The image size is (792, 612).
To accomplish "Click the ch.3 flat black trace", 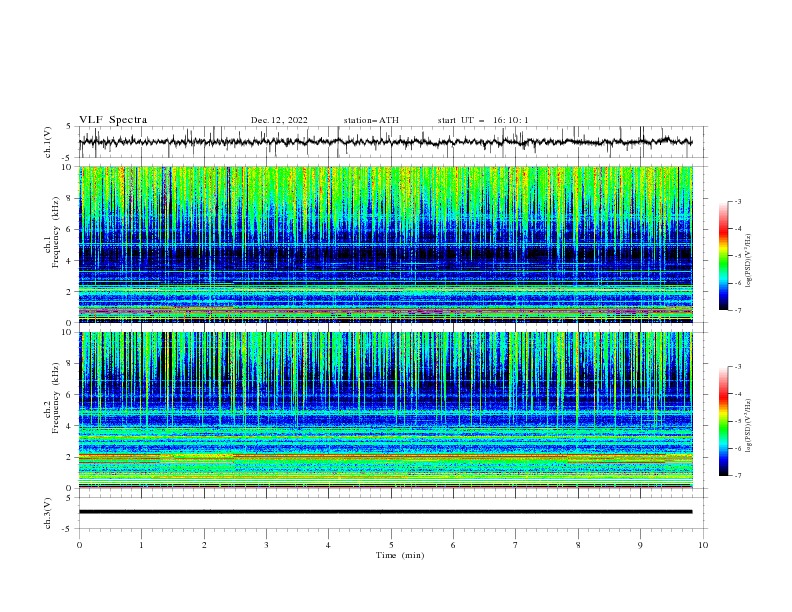I will (x=386, y=512).
